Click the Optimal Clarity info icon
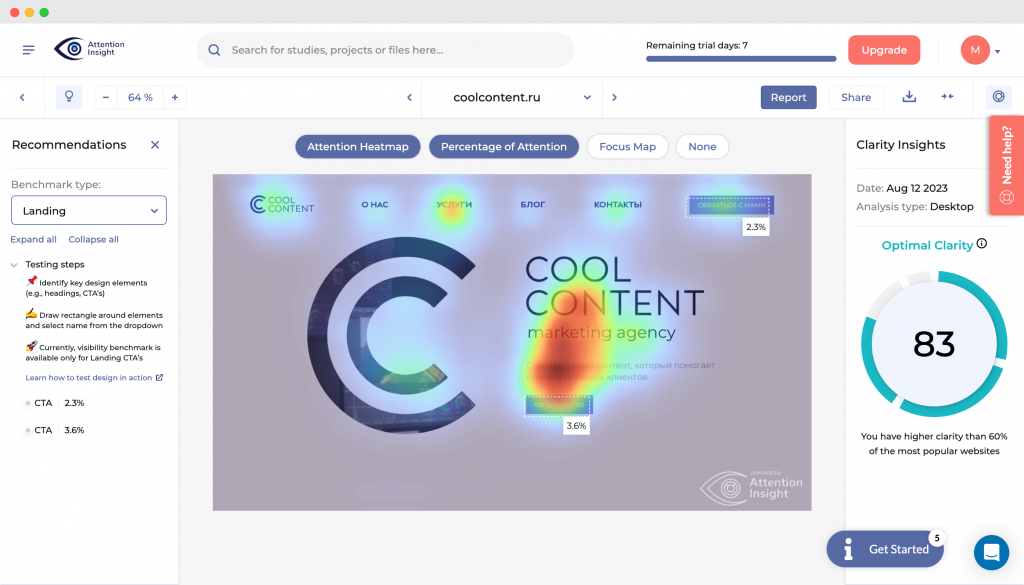This screenshot has width=1024, height=585. pyautogui.click(x=982, y=244)
